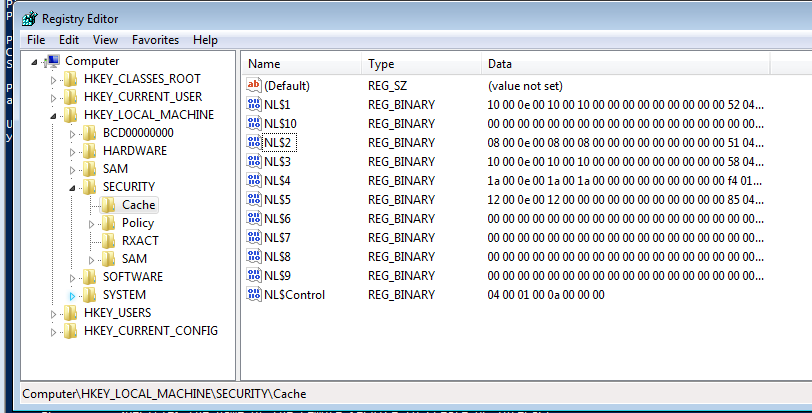Click the (Default) string value icon
Viewport: 812px width, 413px height.
[254, 85]
